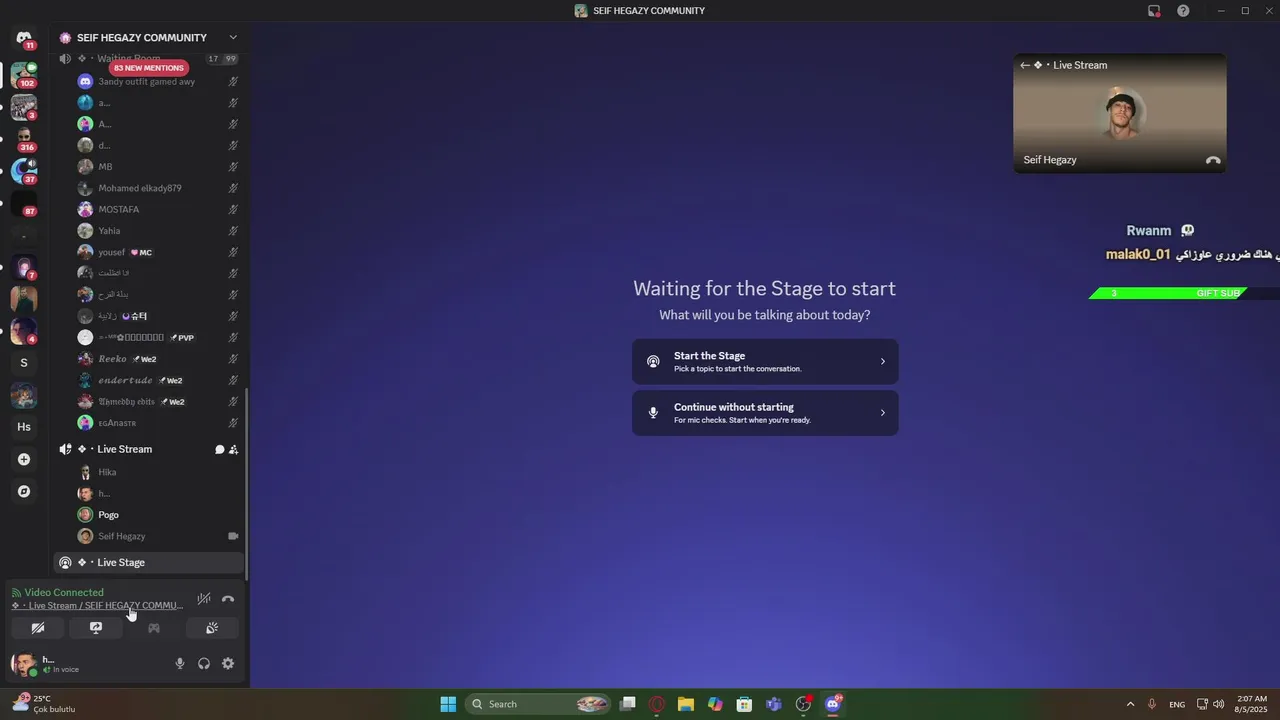Mute microphone in user panel

point(180,663)
